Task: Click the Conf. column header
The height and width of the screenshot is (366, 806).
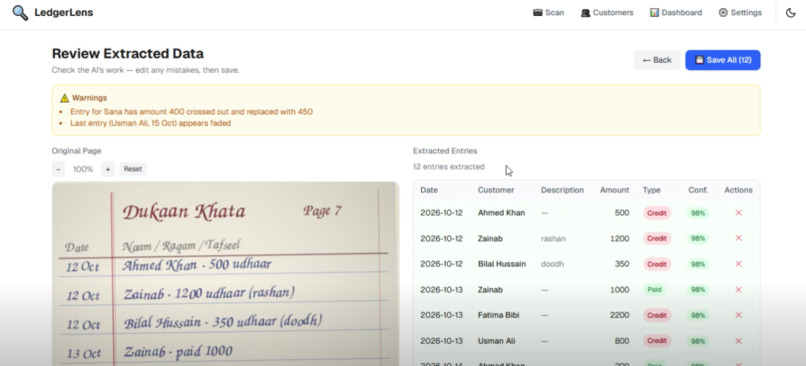Action: click(698, 190)
